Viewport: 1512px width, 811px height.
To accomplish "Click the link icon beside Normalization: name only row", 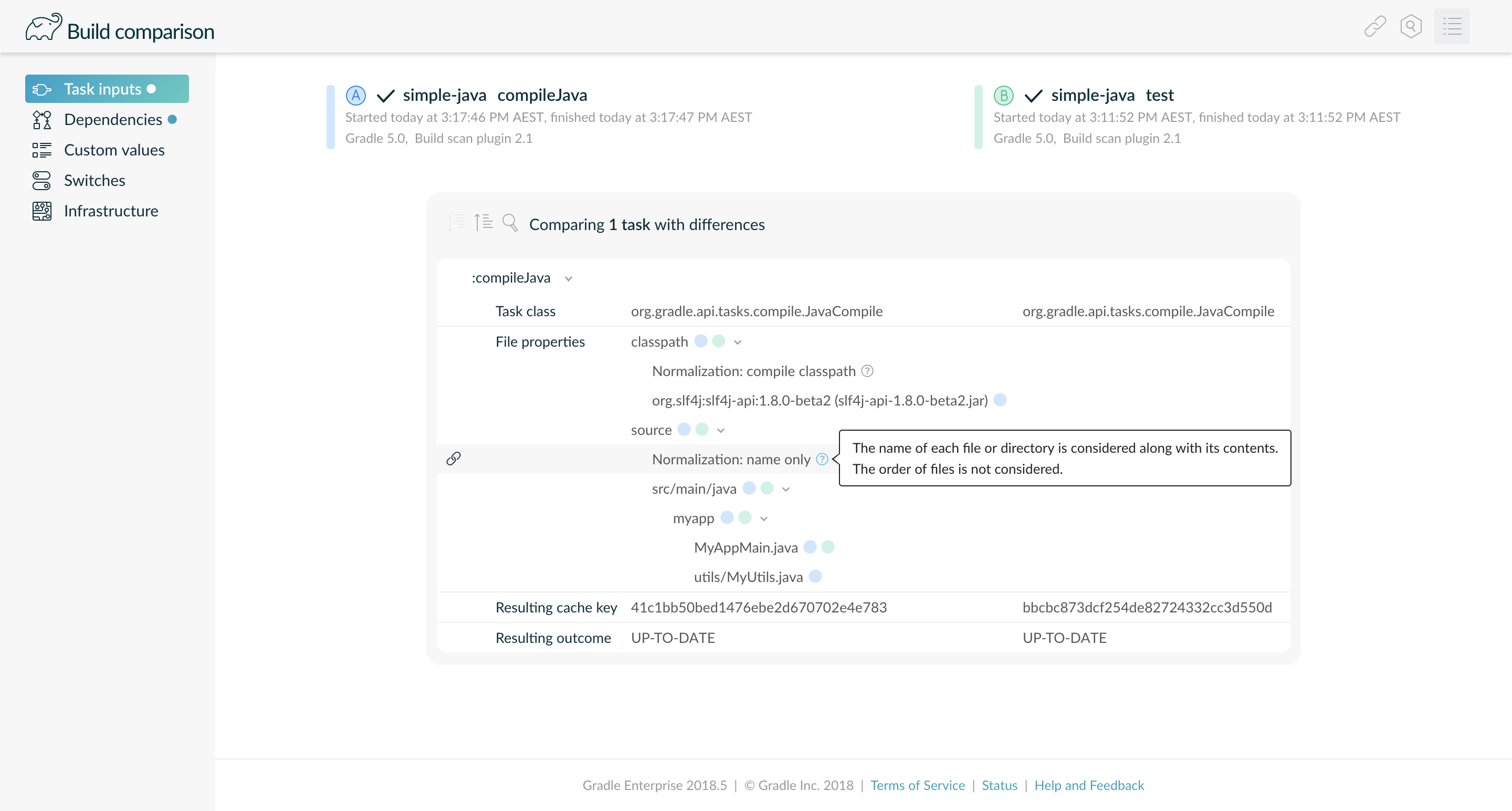I will tap(453, 459).
